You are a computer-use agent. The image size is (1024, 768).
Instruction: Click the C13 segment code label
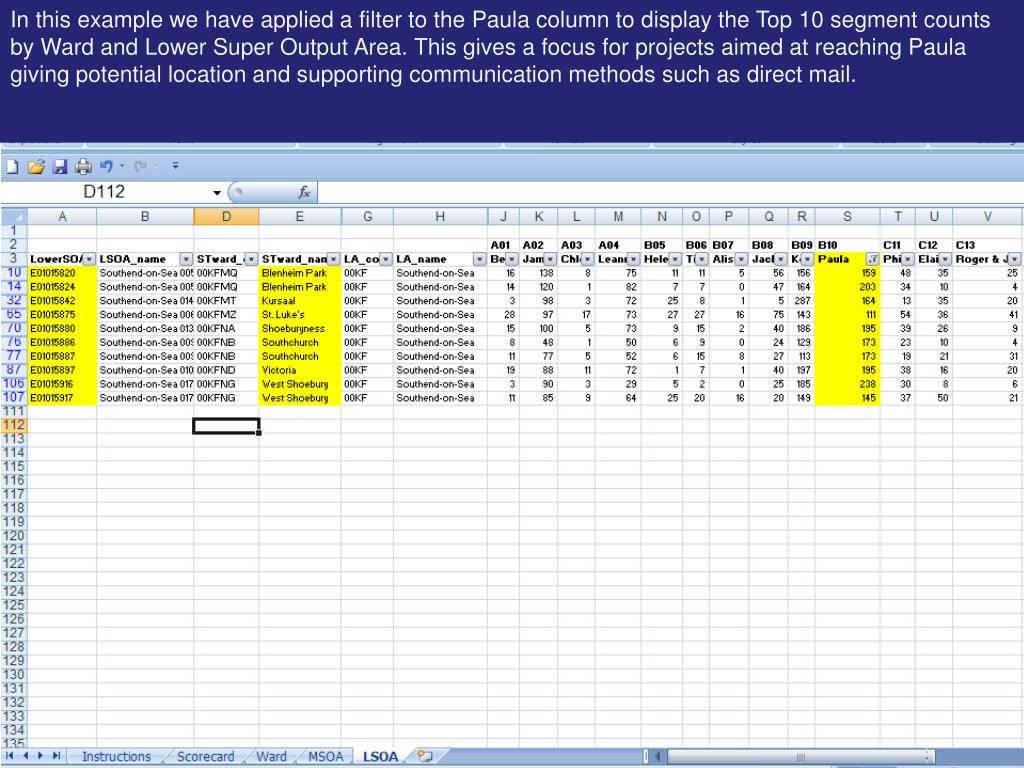965,246
